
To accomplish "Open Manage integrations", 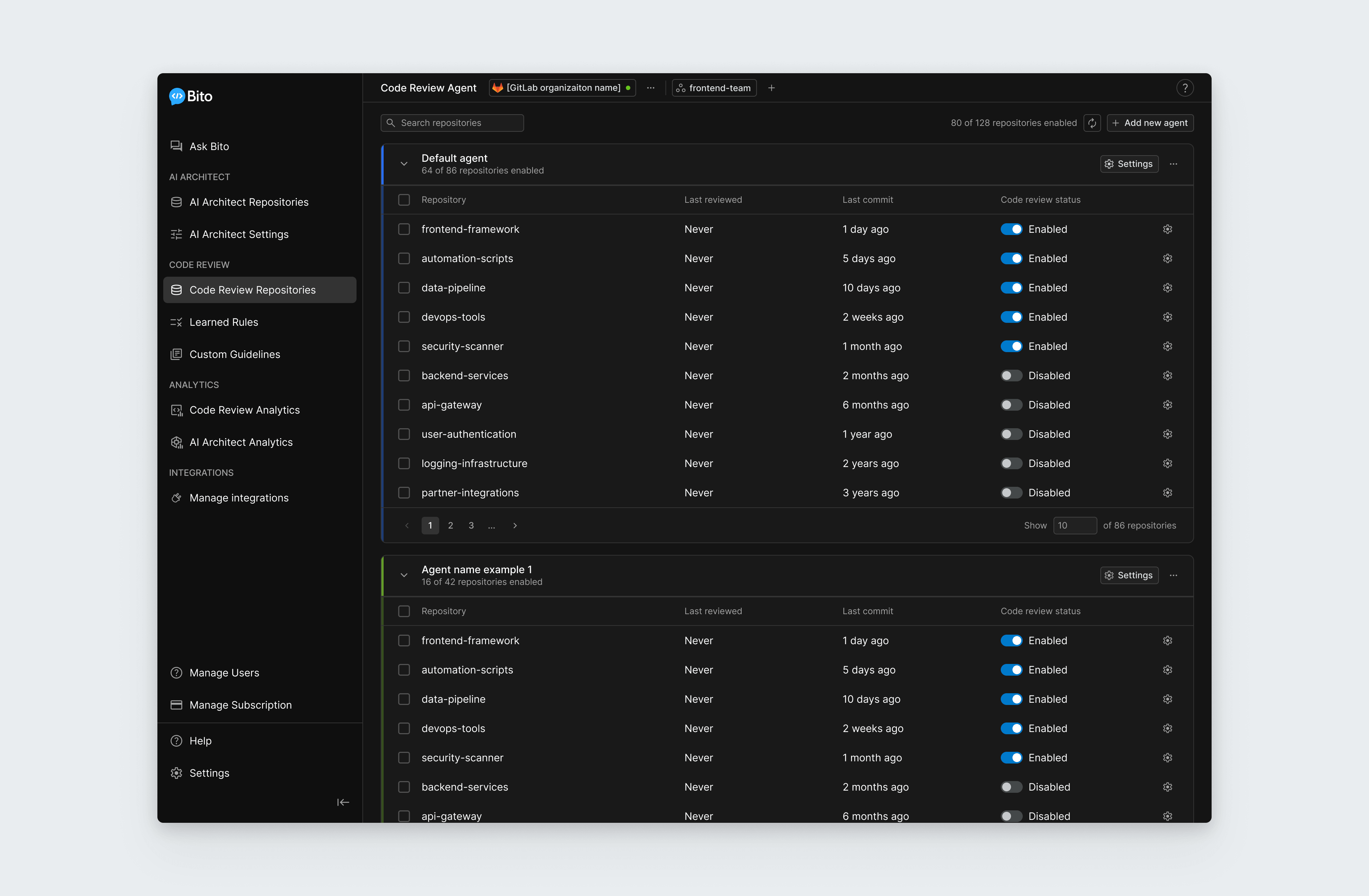I will pos(260,498).
